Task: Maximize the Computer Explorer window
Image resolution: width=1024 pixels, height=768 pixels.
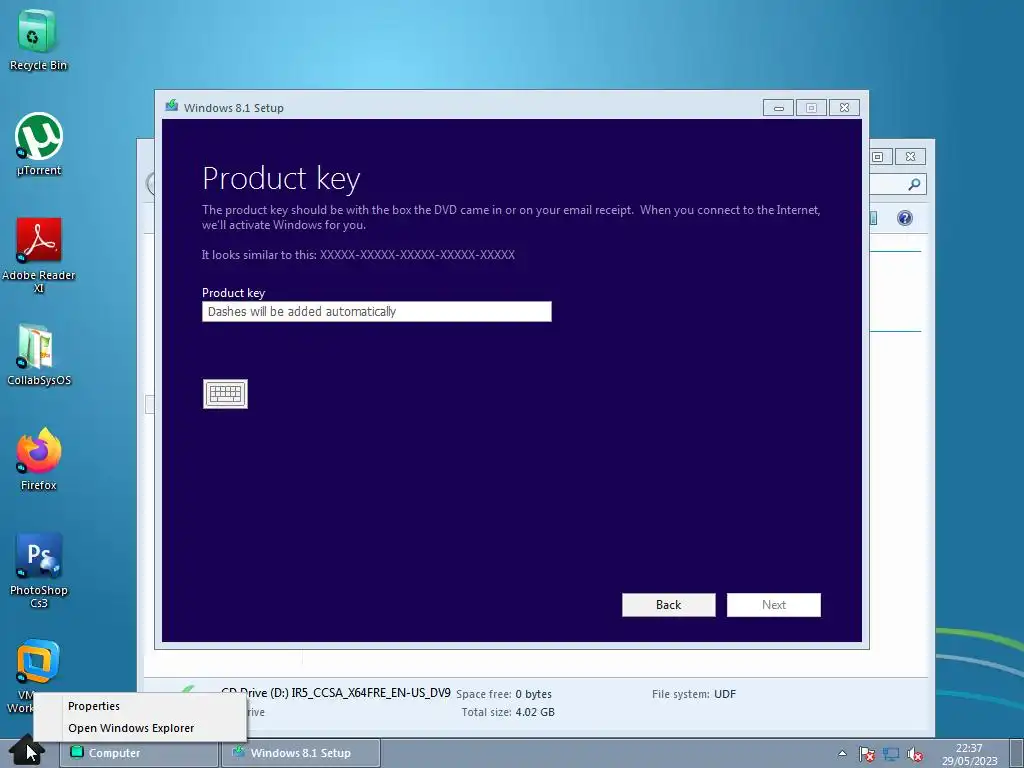Action: pyautogui.click(x=878, y=157)
